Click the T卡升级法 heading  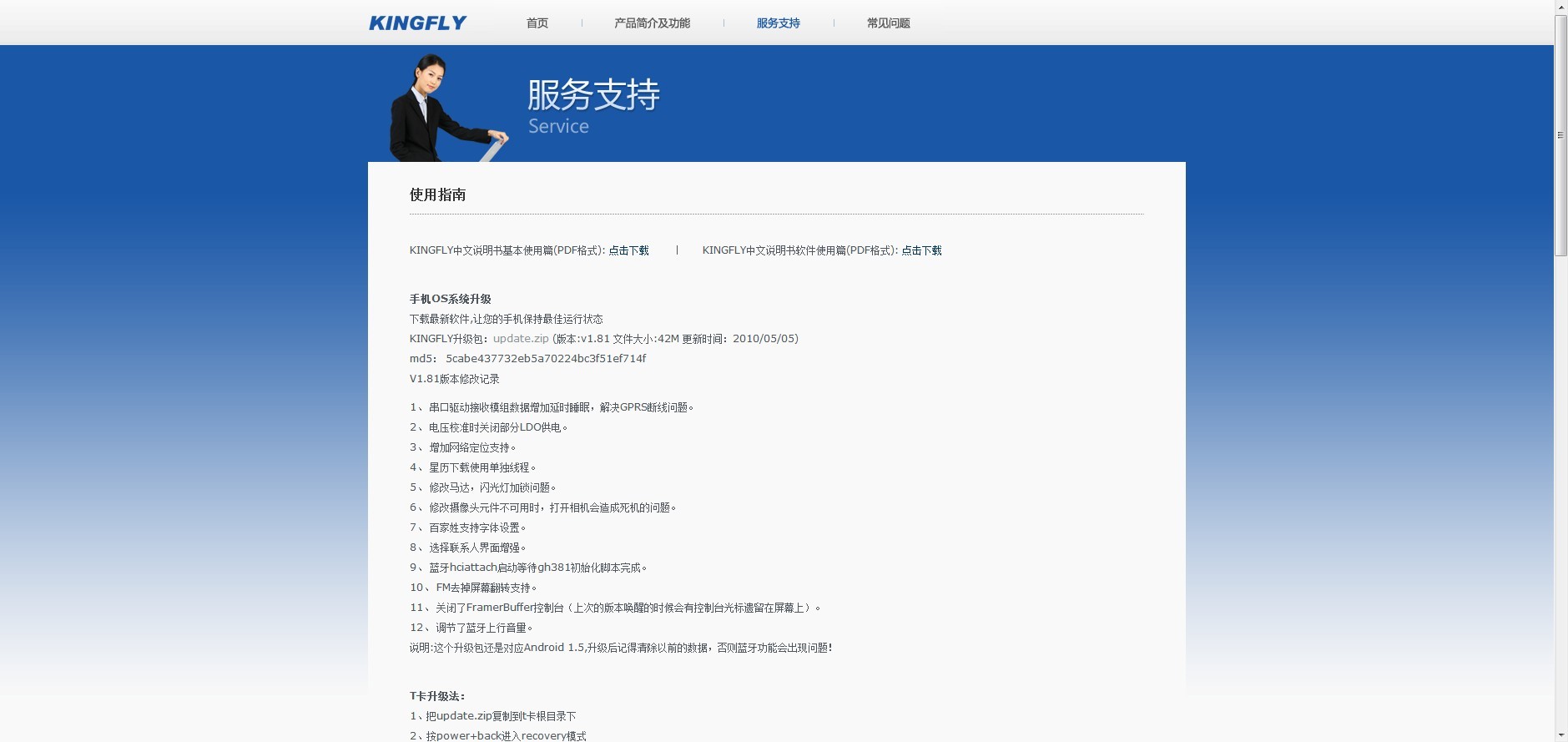coord(437,696)
